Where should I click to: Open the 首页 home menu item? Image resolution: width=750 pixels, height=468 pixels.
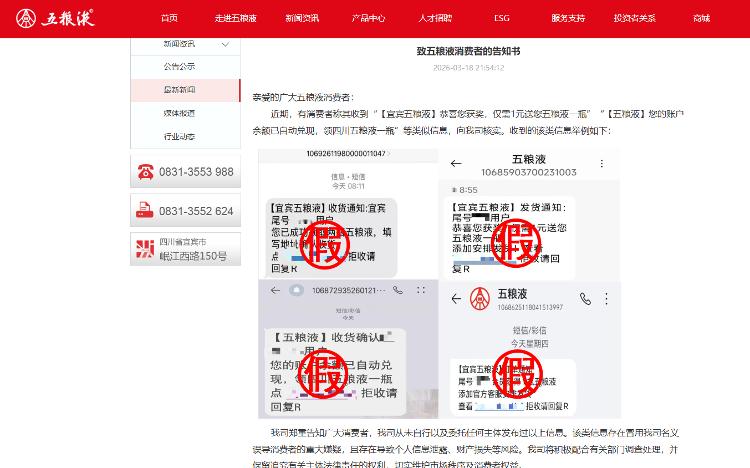[x=169, y=18]
